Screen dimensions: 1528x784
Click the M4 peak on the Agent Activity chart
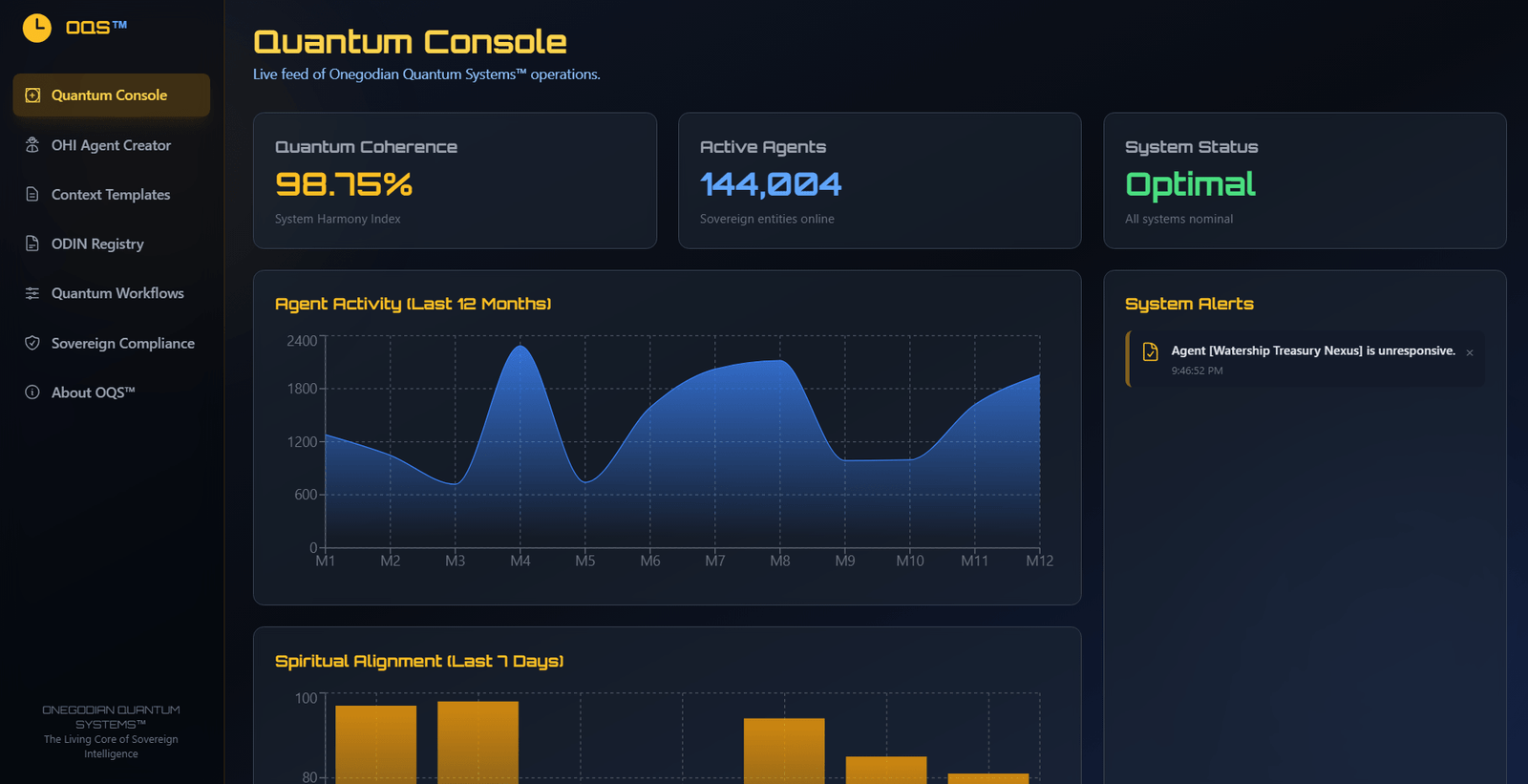point(520,347)
